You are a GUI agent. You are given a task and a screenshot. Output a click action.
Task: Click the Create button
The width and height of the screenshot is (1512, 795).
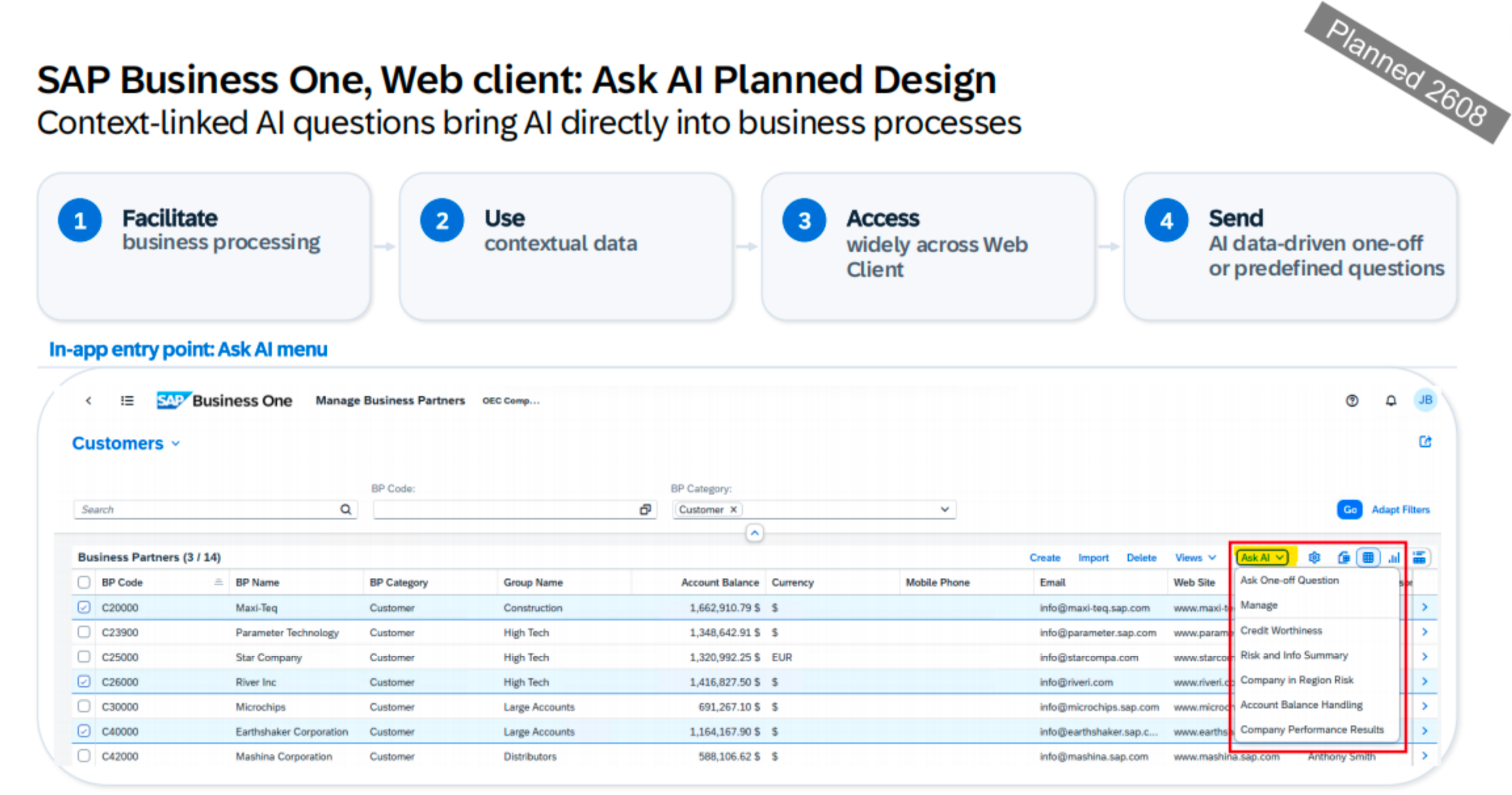click(1045, 558)
